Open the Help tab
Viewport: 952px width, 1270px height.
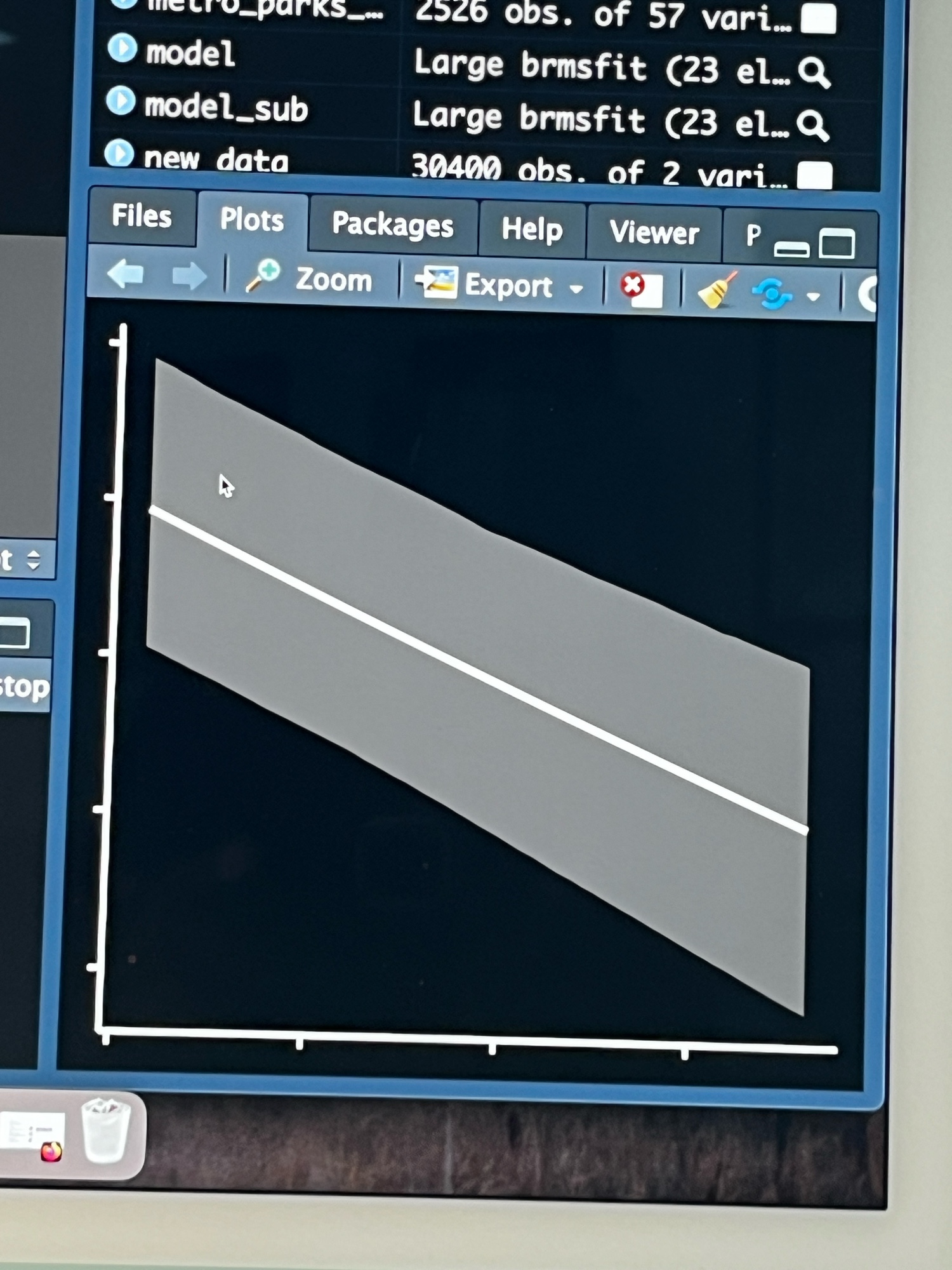tap(532, 229)
